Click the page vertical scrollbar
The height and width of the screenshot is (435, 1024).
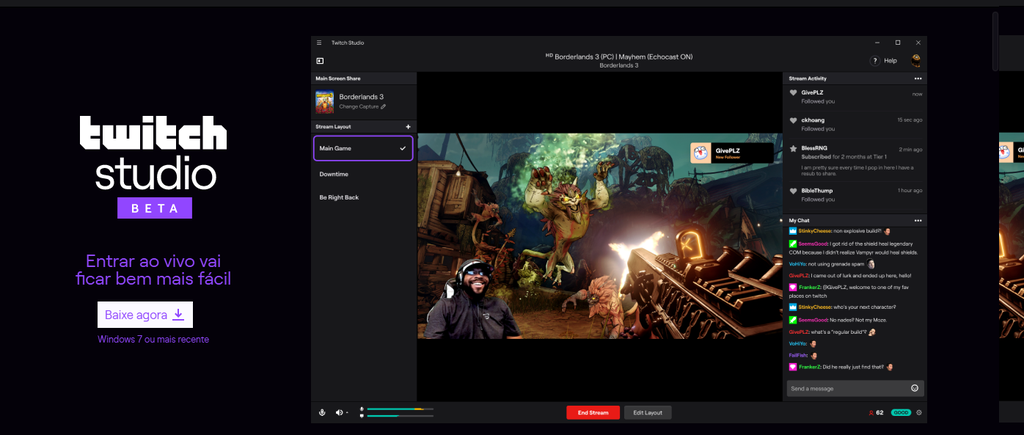[995, 41]
